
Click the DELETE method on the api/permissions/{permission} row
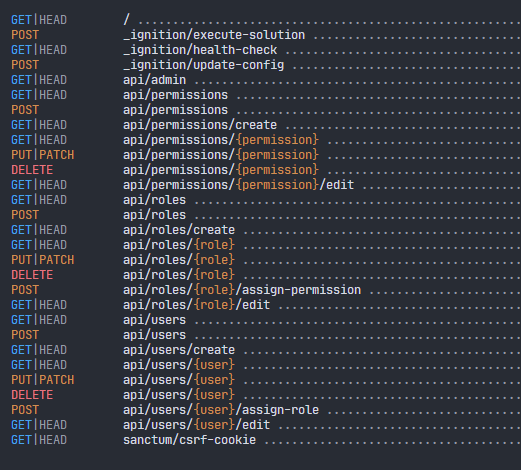[32, 170]
